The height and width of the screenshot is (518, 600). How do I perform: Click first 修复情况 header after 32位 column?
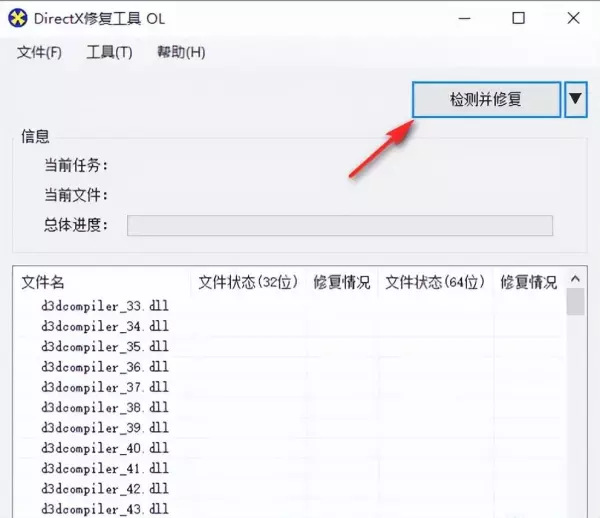click(342, 282)
